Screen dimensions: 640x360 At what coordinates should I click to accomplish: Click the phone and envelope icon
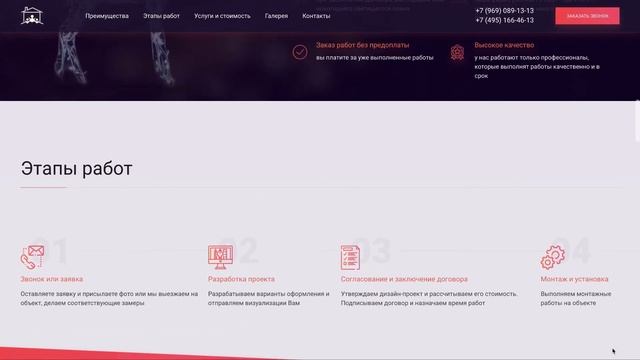point(32,257)
